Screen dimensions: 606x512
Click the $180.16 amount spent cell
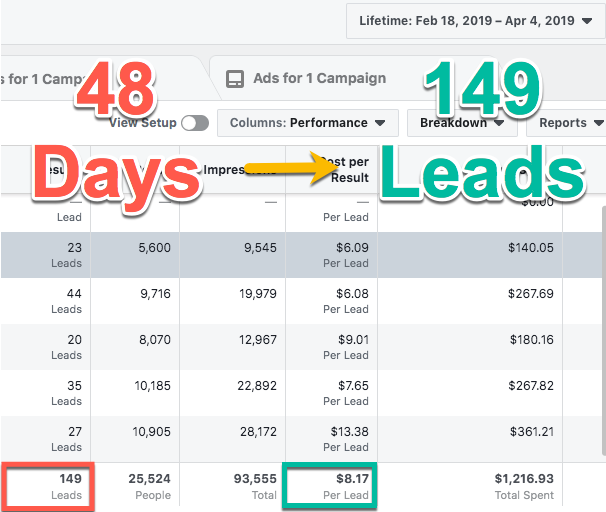tap(470, 347)
